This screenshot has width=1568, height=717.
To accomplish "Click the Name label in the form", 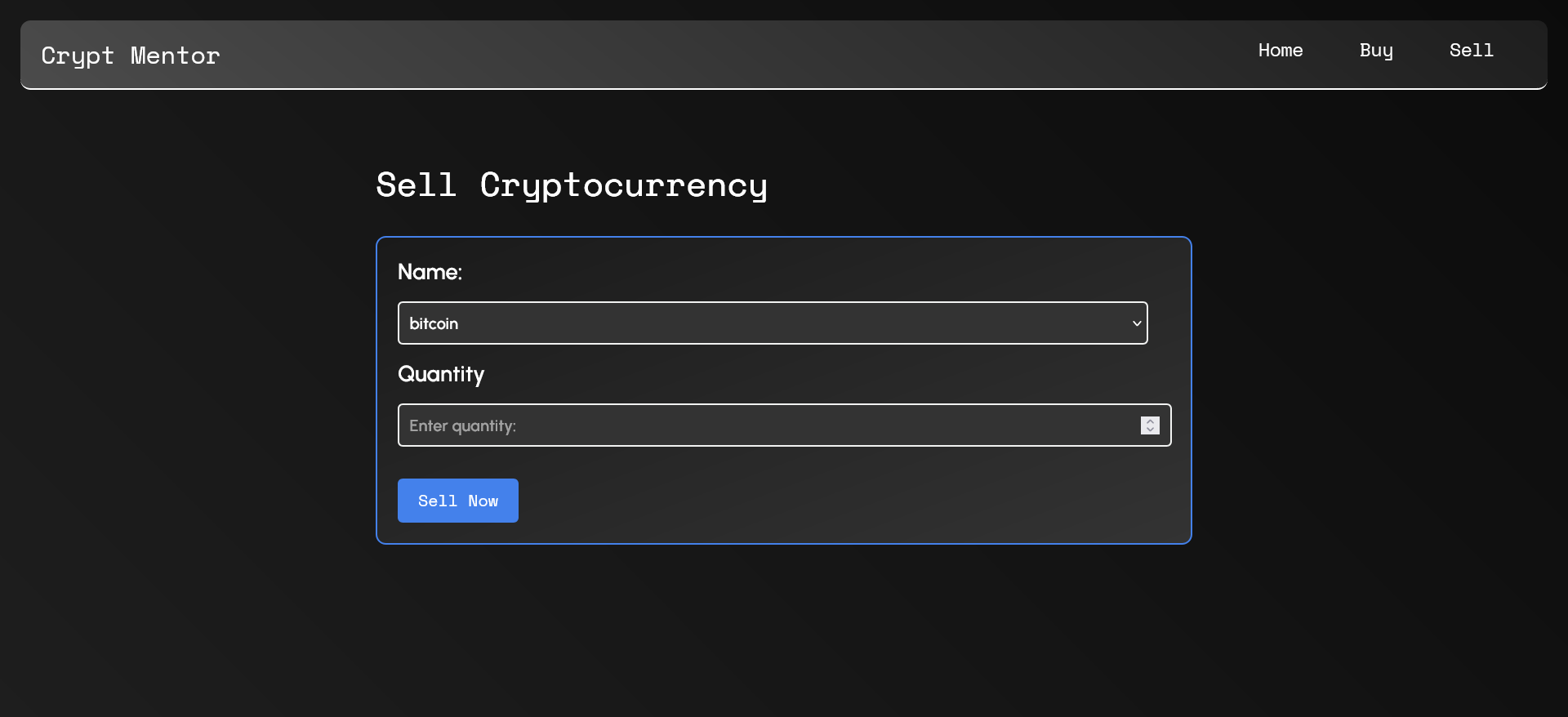I will (430, 272).
